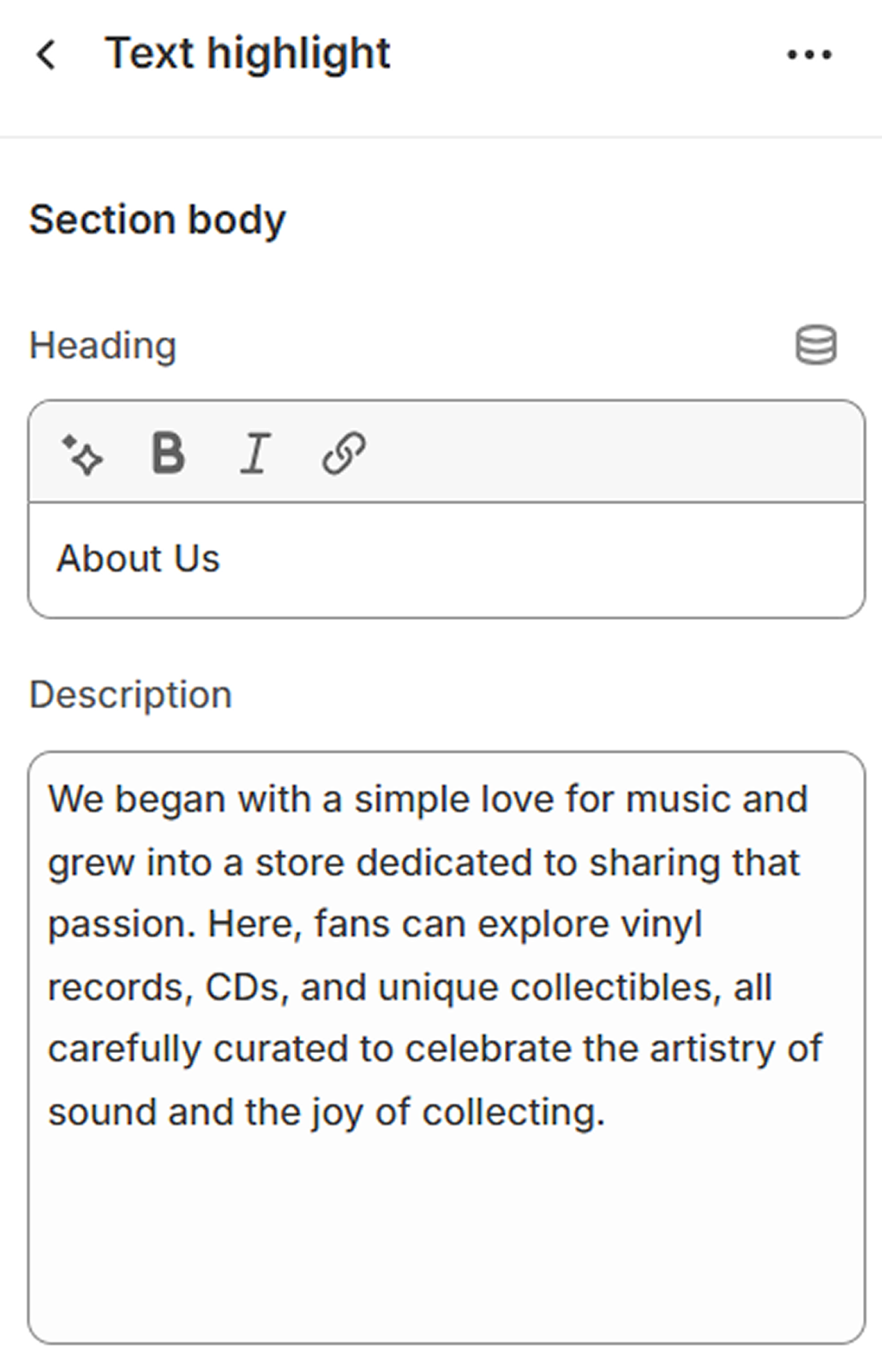Open the three-dot more options menu

808,55
